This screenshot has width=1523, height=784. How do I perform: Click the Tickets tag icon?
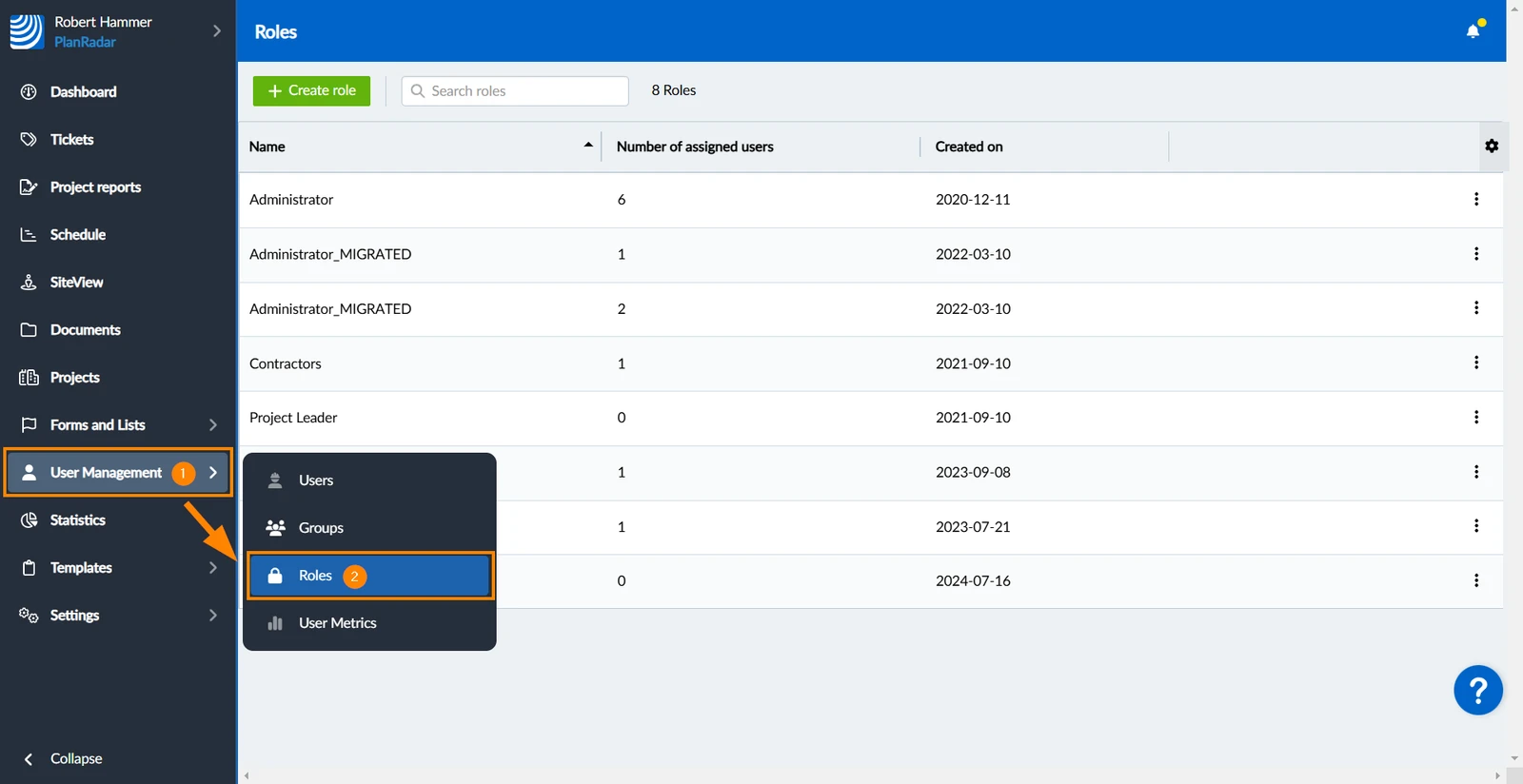[x=29, y=139]
